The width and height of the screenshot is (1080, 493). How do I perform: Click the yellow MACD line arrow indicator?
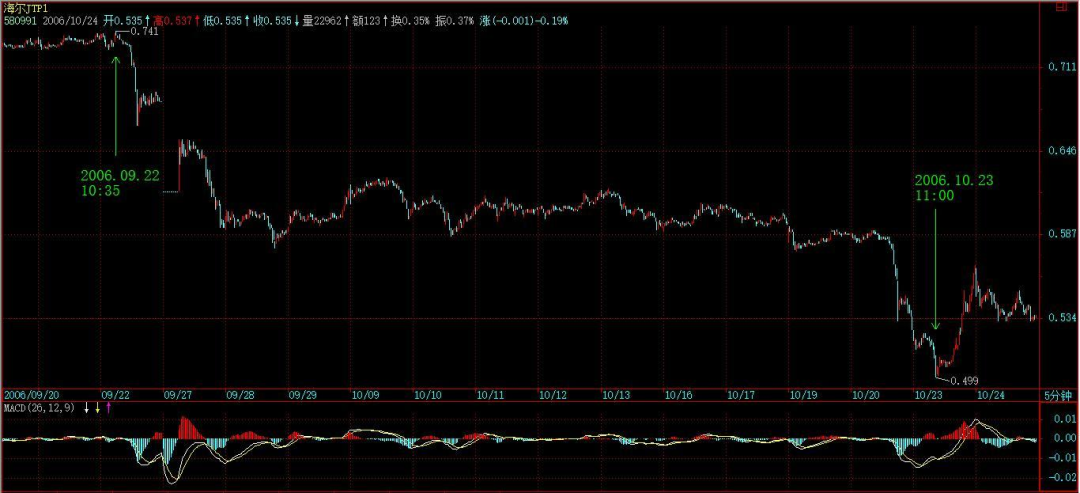(98, 408)
